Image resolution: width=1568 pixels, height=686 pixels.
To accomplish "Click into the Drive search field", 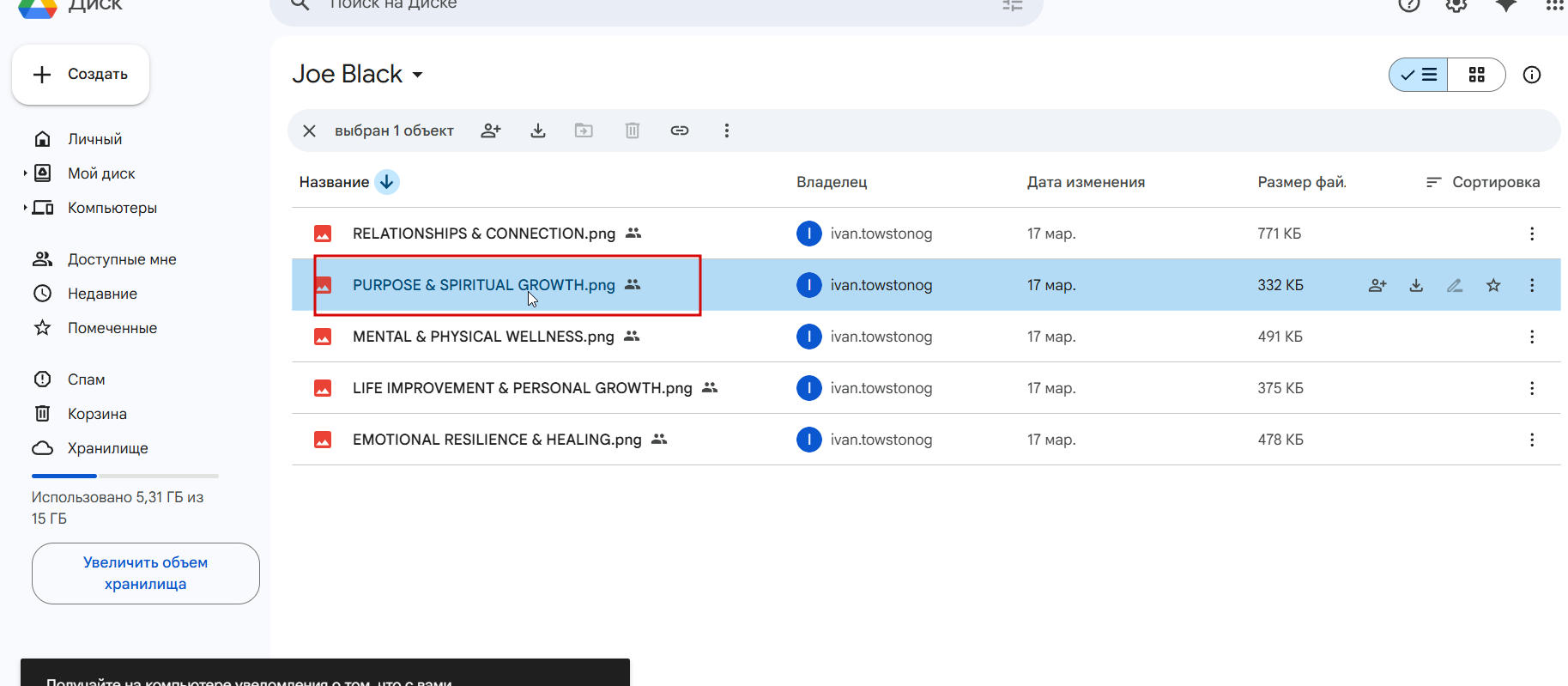I will tap(657, 7).
